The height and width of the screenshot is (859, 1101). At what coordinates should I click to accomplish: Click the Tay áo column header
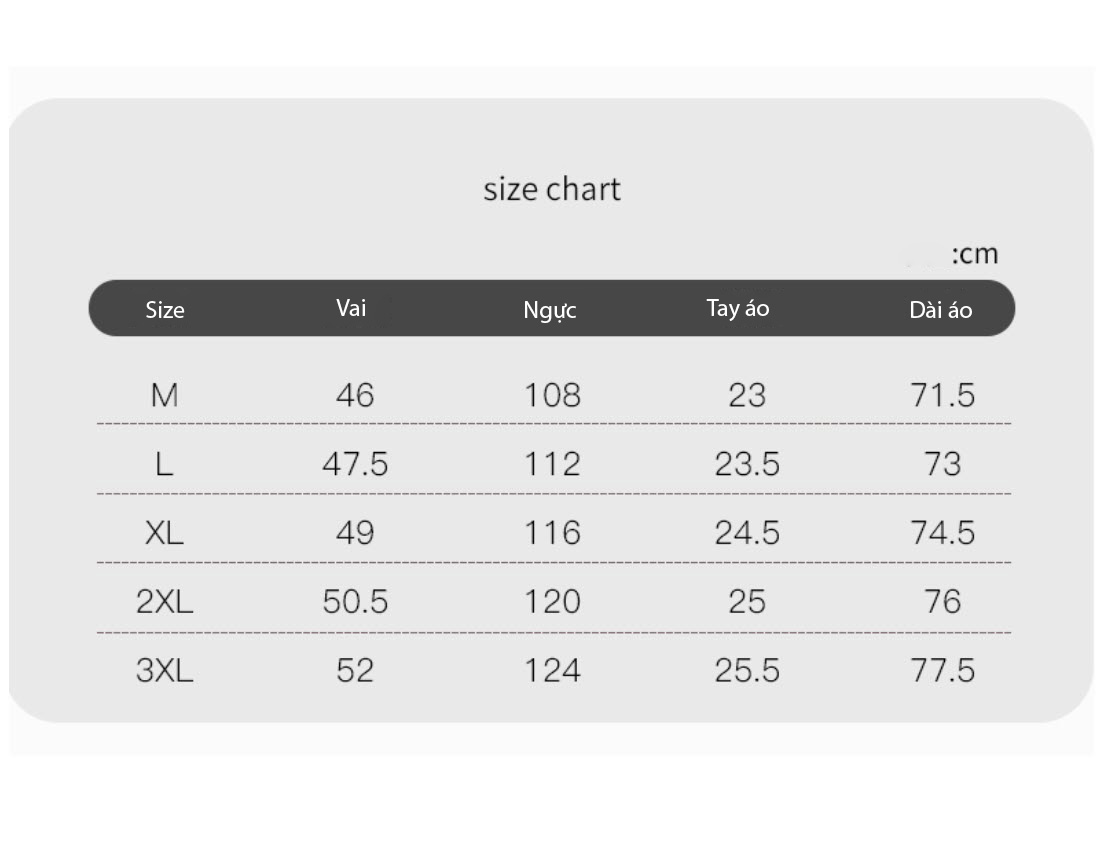click(738, 308)
